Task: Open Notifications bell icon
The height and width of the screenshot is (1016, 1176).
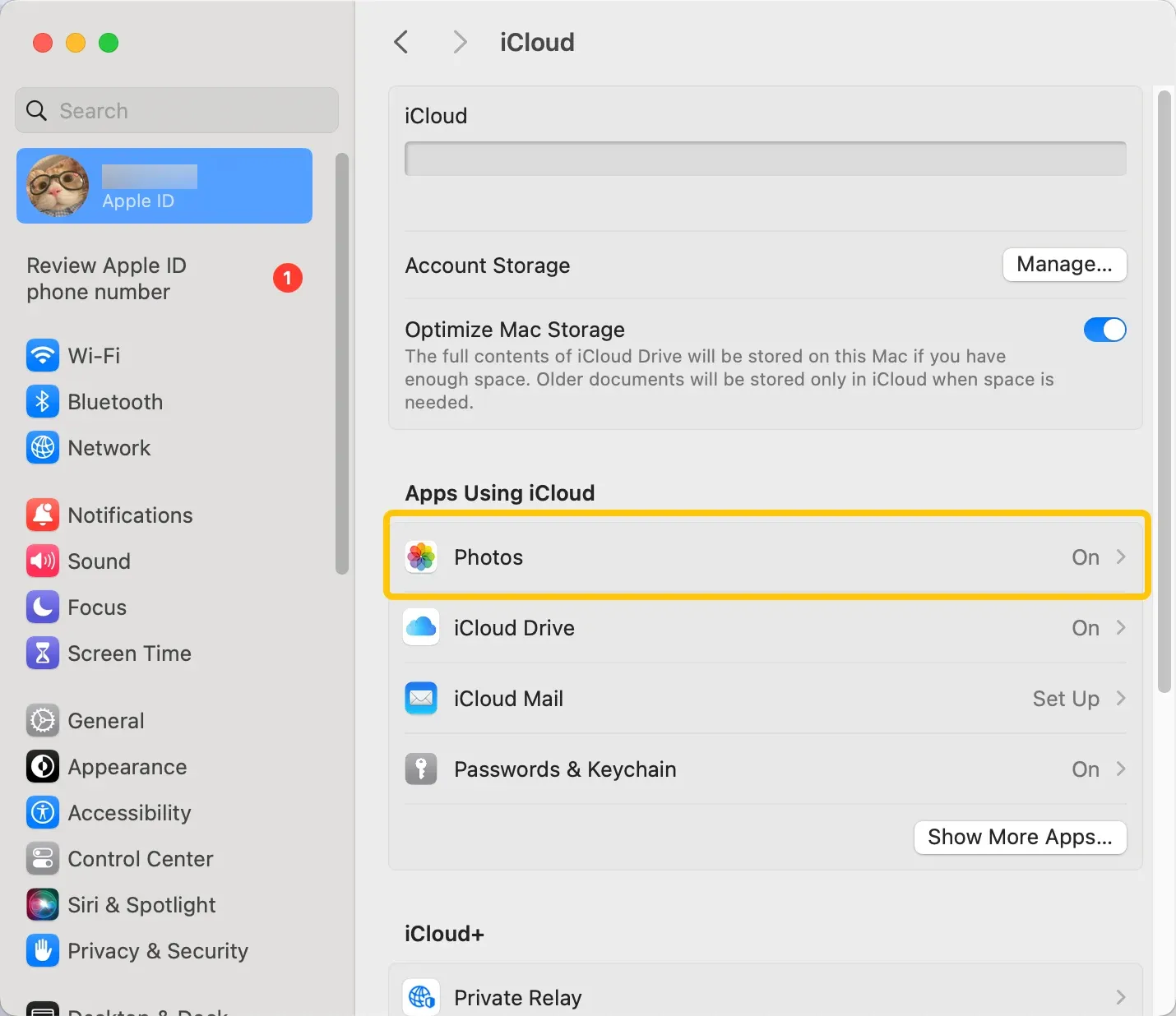Action: (x=43, y=515)
